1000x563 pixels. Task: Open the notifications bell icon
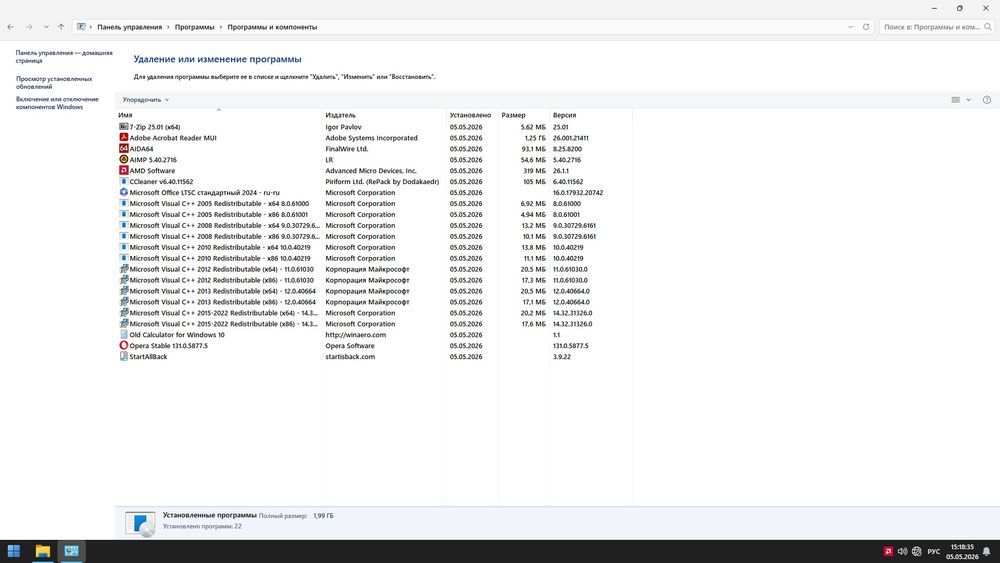click(x=987, y=552)
